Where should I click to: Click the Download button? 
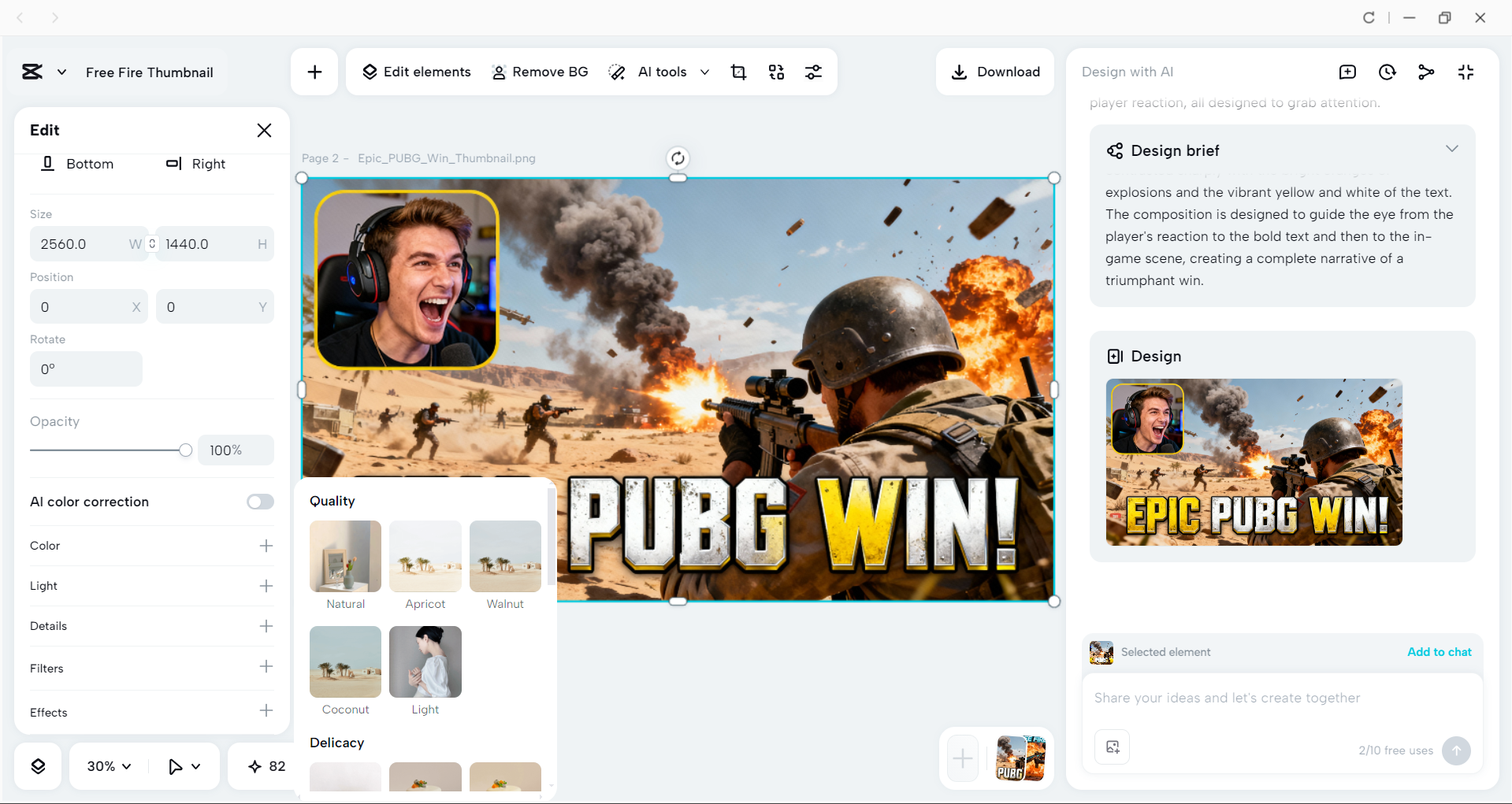995,72
